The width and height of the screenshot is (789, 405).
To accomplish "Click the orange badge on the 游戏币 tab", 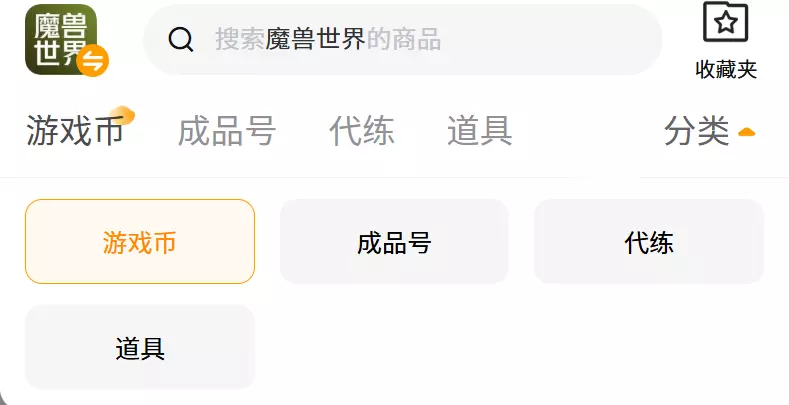I will [x=122, y=115].
